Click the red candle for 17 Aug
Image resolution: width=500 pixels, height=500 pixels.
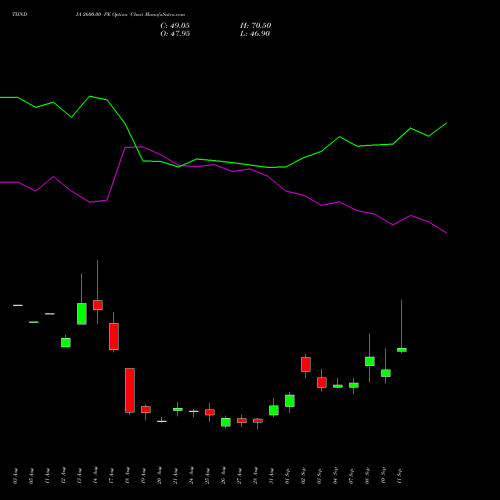[114, 336]
